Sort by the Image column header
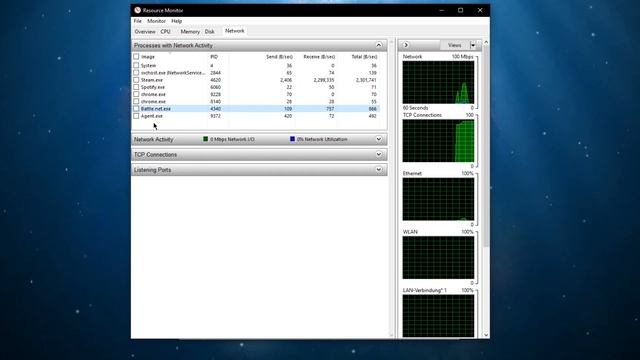Screen dimensions: 640x360 tap(148, 57)
